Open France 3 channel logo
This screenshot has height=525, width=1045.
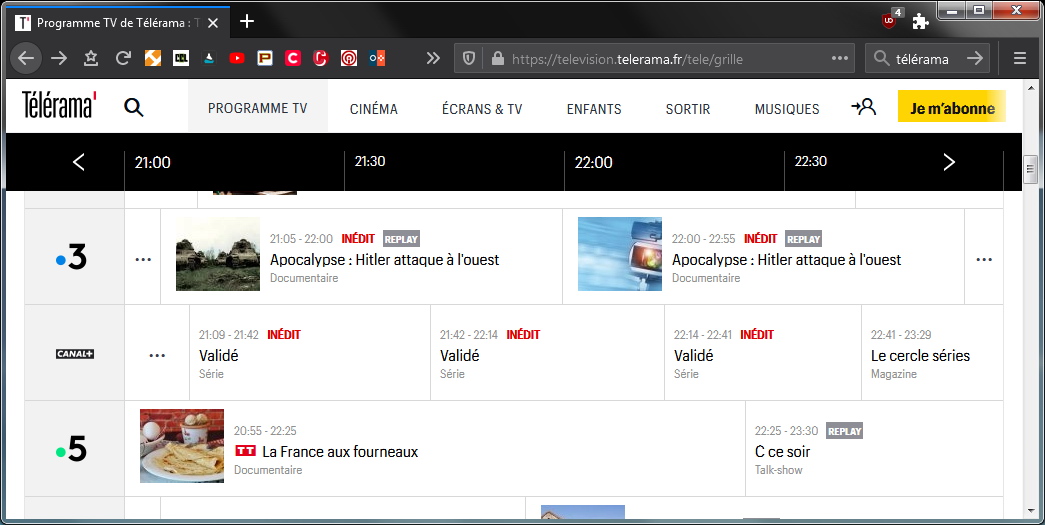point(71,257)
